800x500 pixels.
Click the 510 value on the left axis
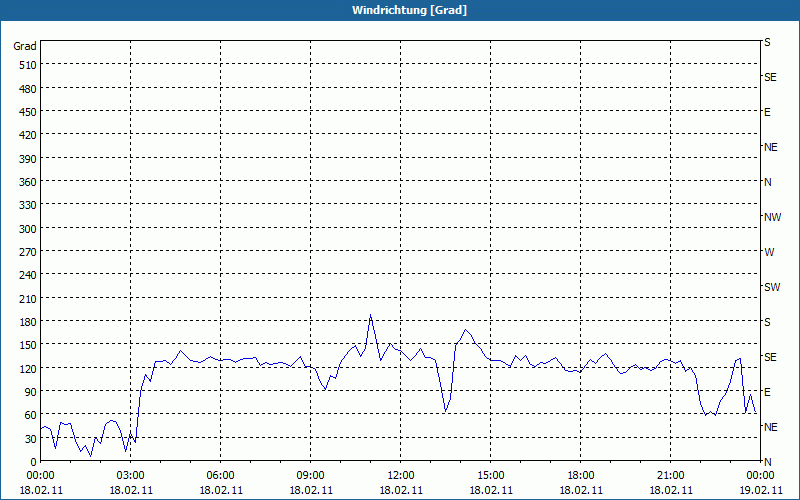coord(28,65)
